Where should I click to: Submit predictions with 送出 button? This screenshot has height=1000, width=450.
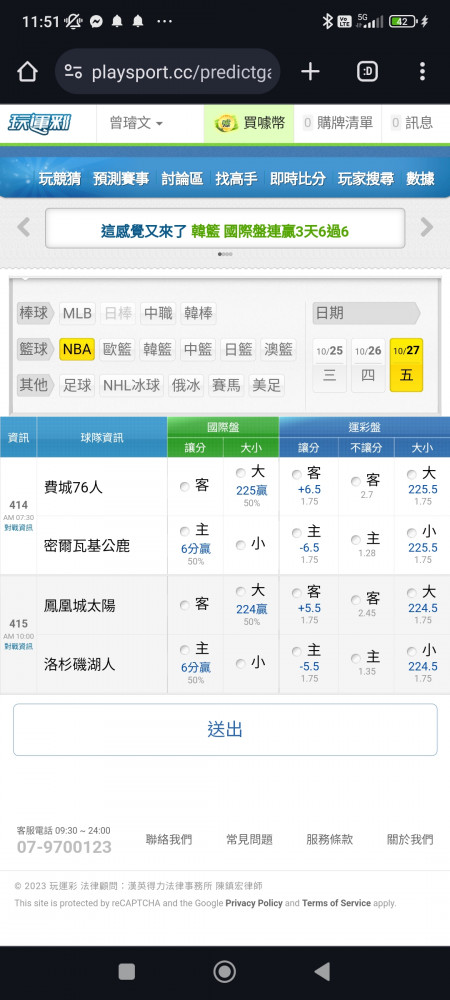coord(225,730)
